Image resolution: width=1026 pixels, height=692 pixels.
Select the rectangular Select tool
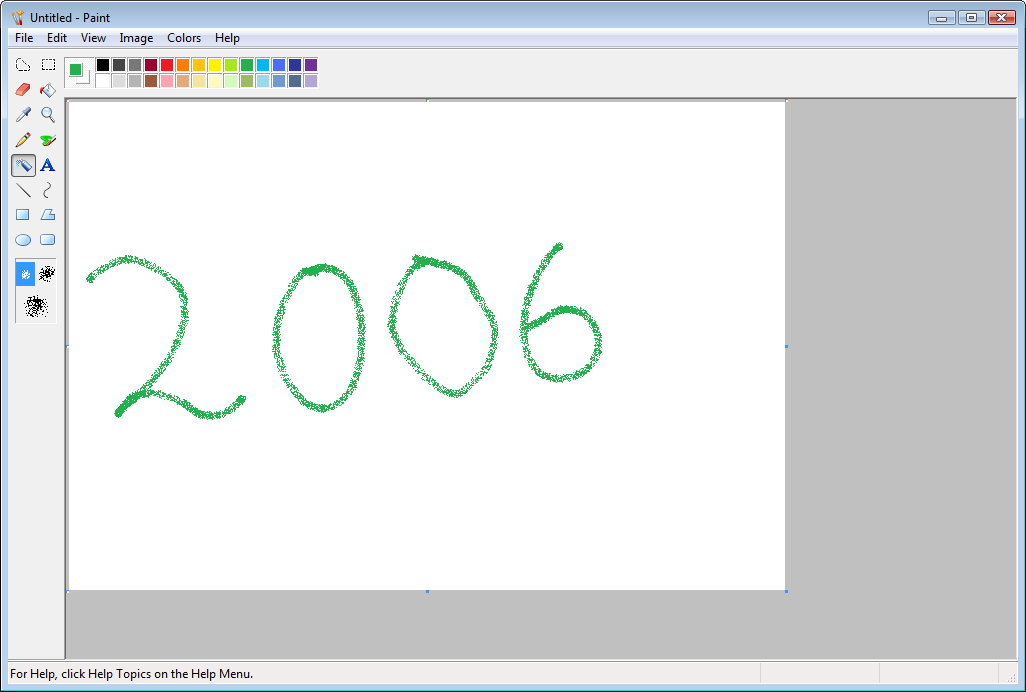(47, 64)
